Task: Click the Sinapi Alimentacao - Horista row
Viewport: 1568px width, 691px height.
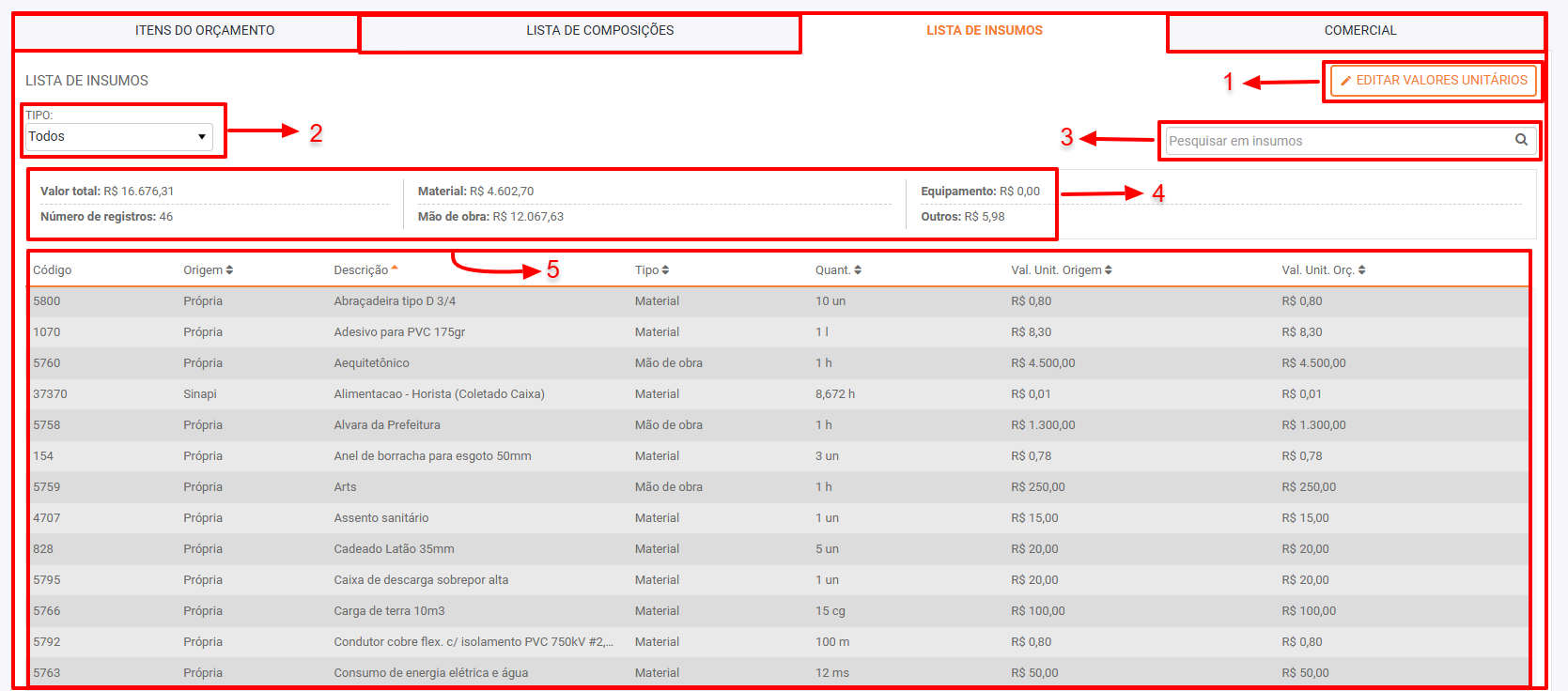Action: pyautogui.click(x=439, y=394)
